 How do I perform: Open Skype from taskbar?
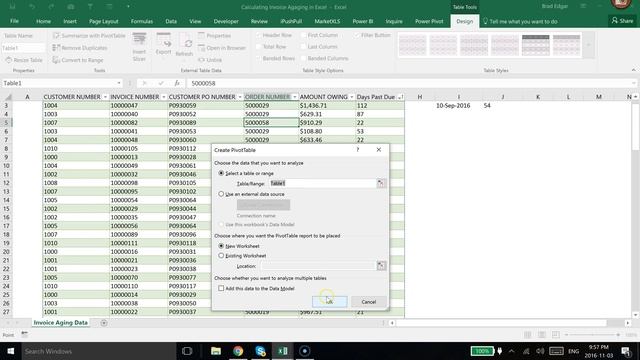[260, 351]
